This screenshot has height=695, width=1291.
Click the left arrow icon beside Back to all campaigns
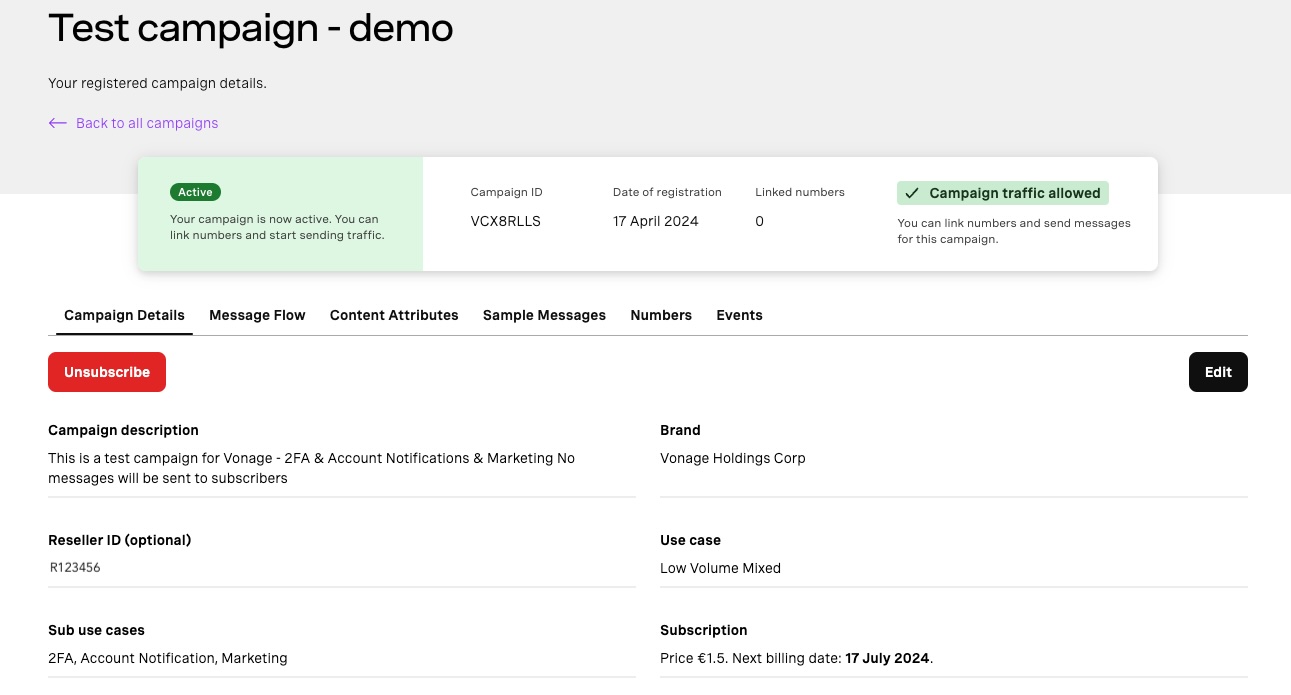click(57, 123)
